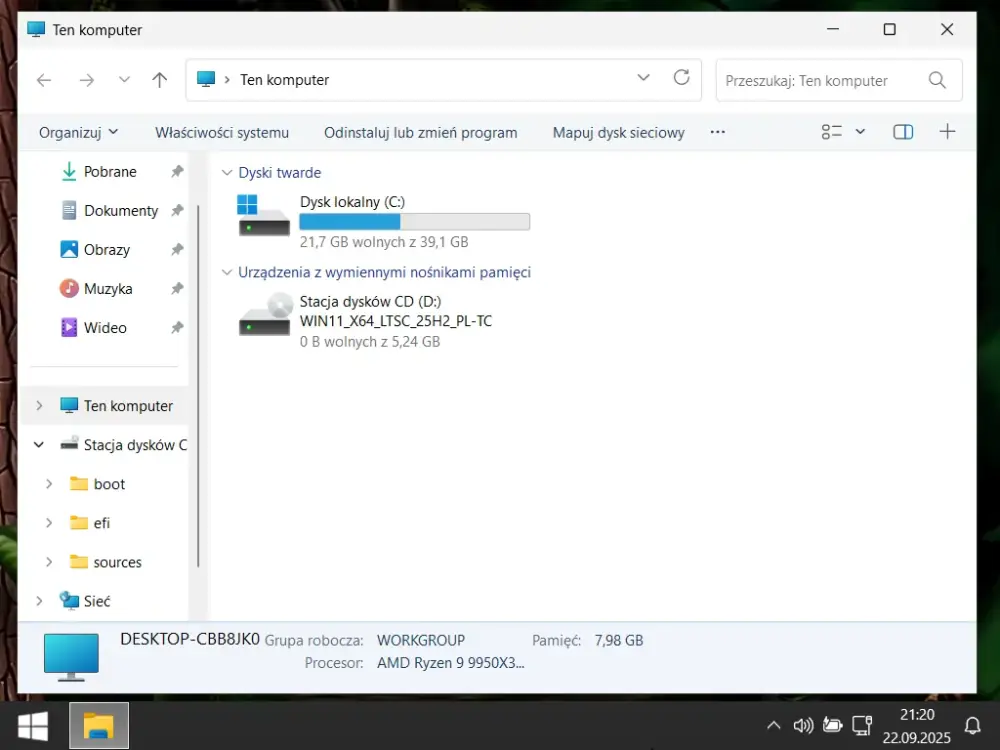Select Właściwości systemu on the toolbar
The height and width of the screenshot is (750, 1000).
(x=223, y=131)
